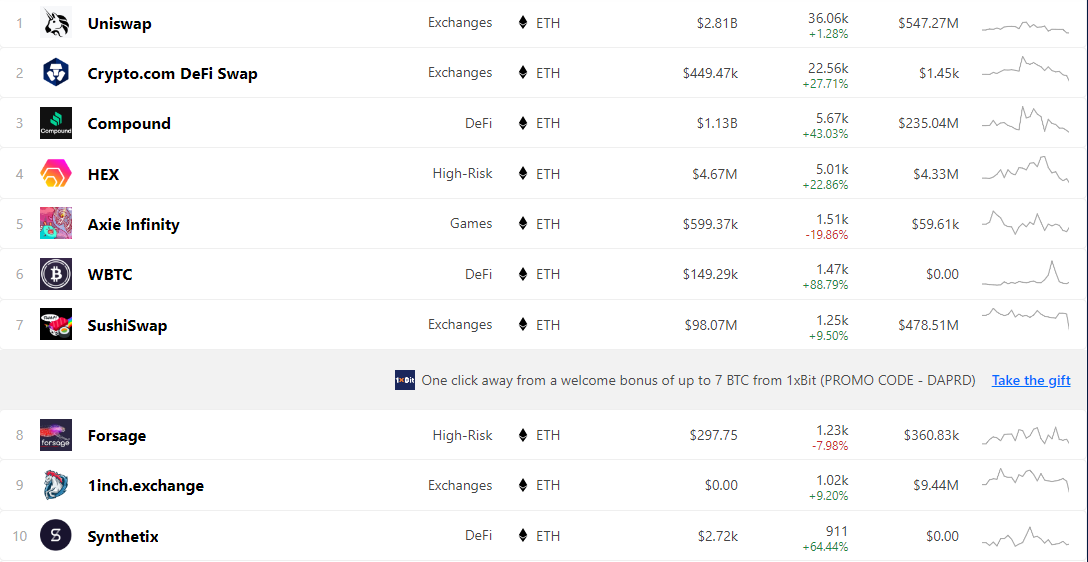
Task: Click the Forsage logo icon
Action: tap(56, 436)
